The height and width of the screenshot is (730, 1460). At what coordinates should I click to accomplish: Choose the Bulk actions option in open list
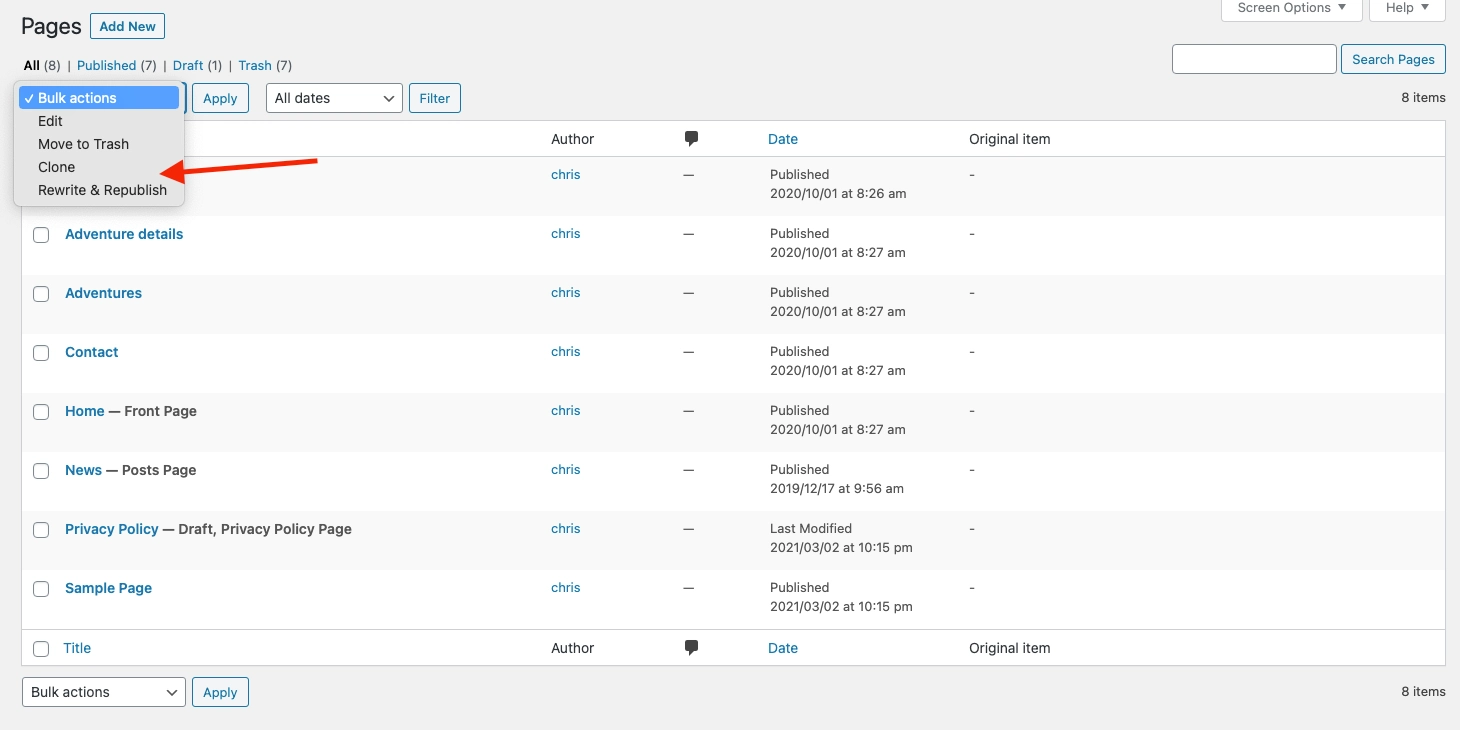(99, 98)
